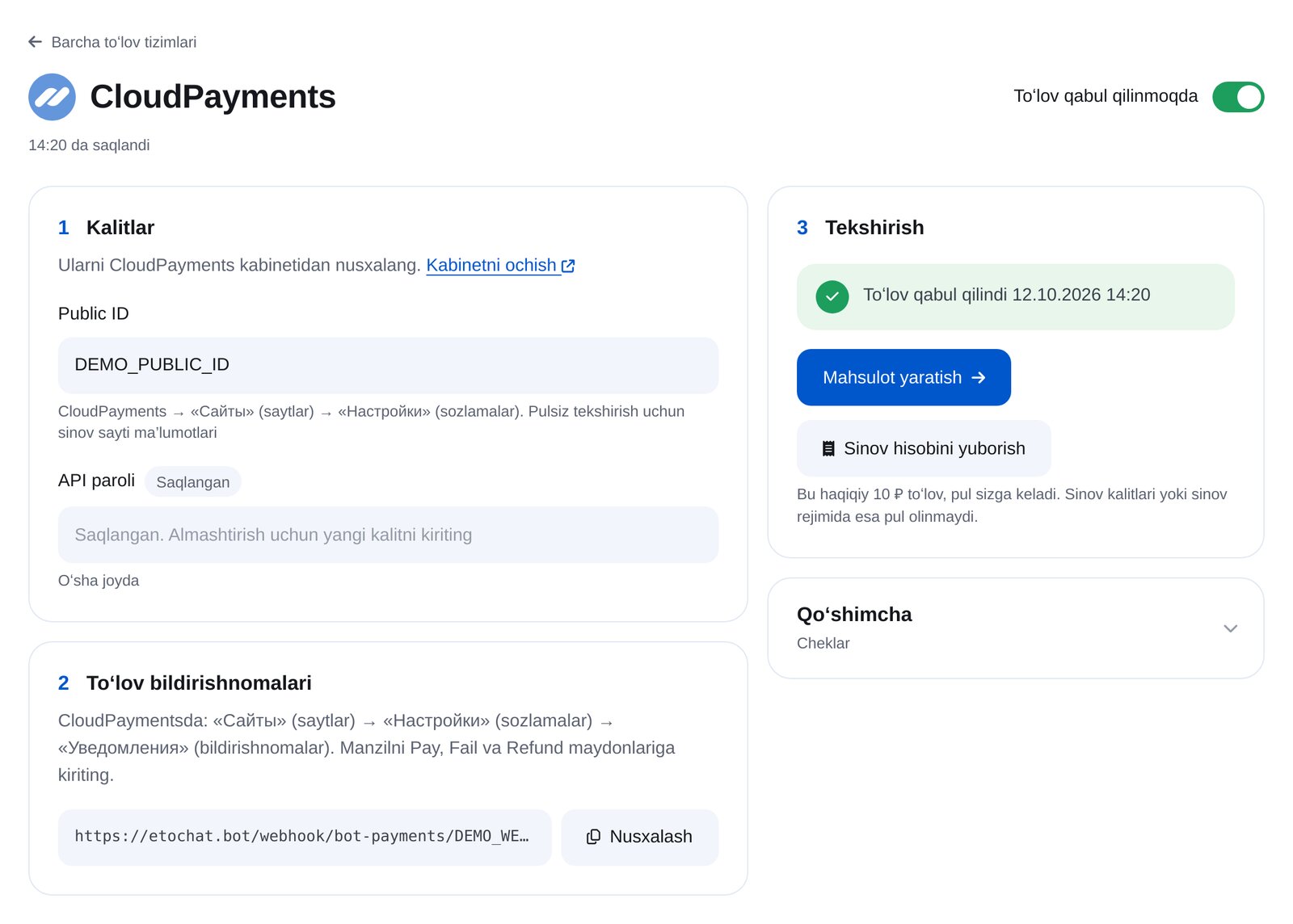Click receipt icon on Sinov hisobini yuborish
This screenshot has width=1293, height=924.
(x=828, y=448)
